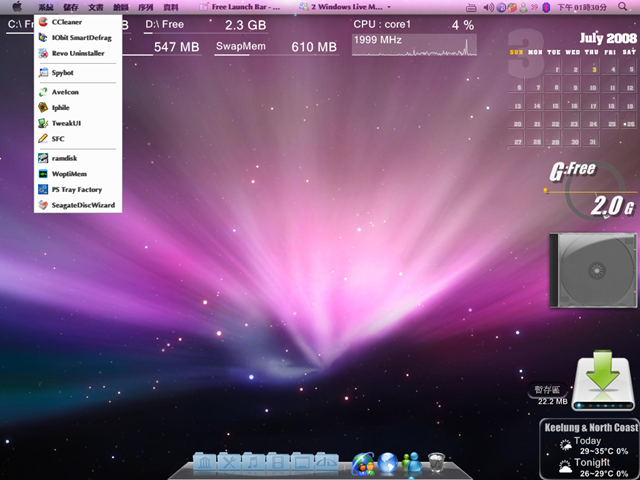Select July 3 in the calendar
Screen dimensions: 640x480
[x=593, y=68]
